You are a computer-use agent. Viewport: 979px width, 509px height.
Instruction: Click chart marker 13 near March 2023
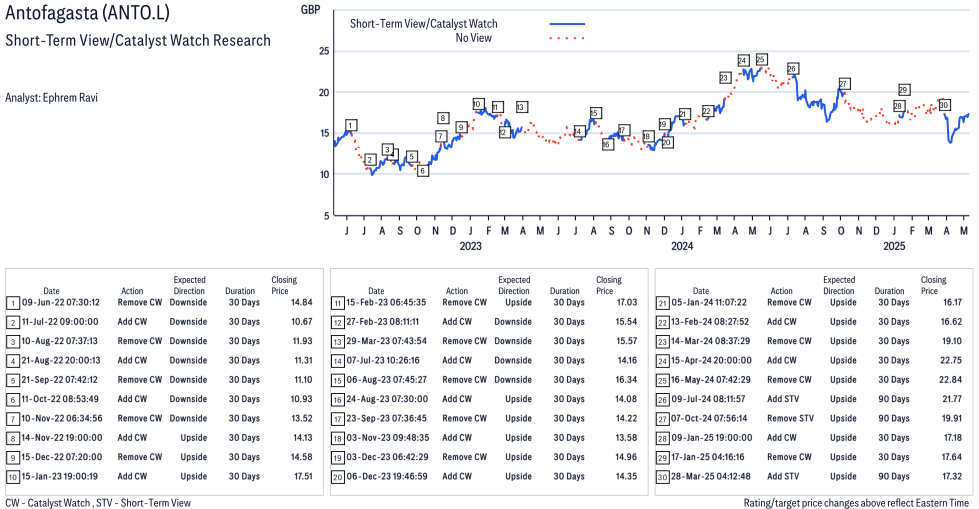point(521,107)
